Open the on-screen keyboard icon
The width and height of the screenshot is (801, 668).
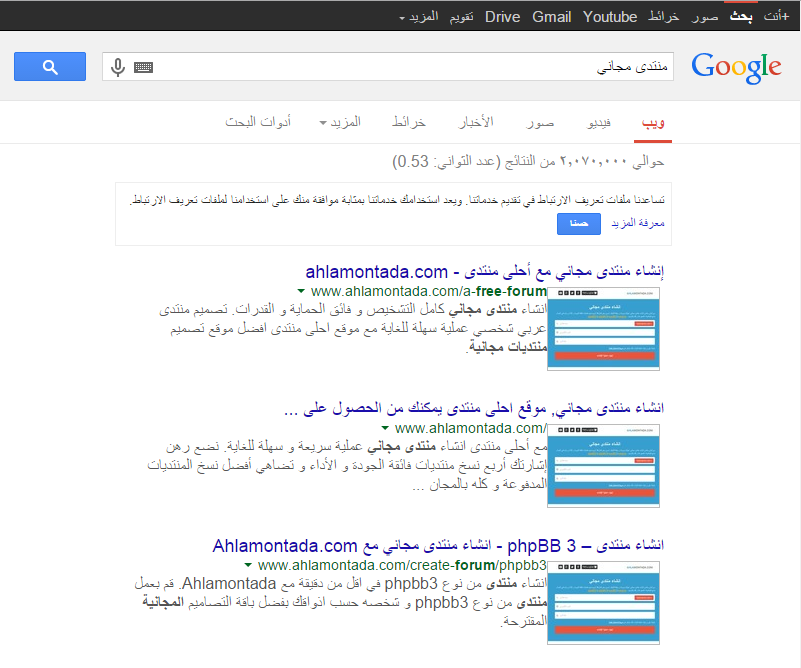(144, 67)
